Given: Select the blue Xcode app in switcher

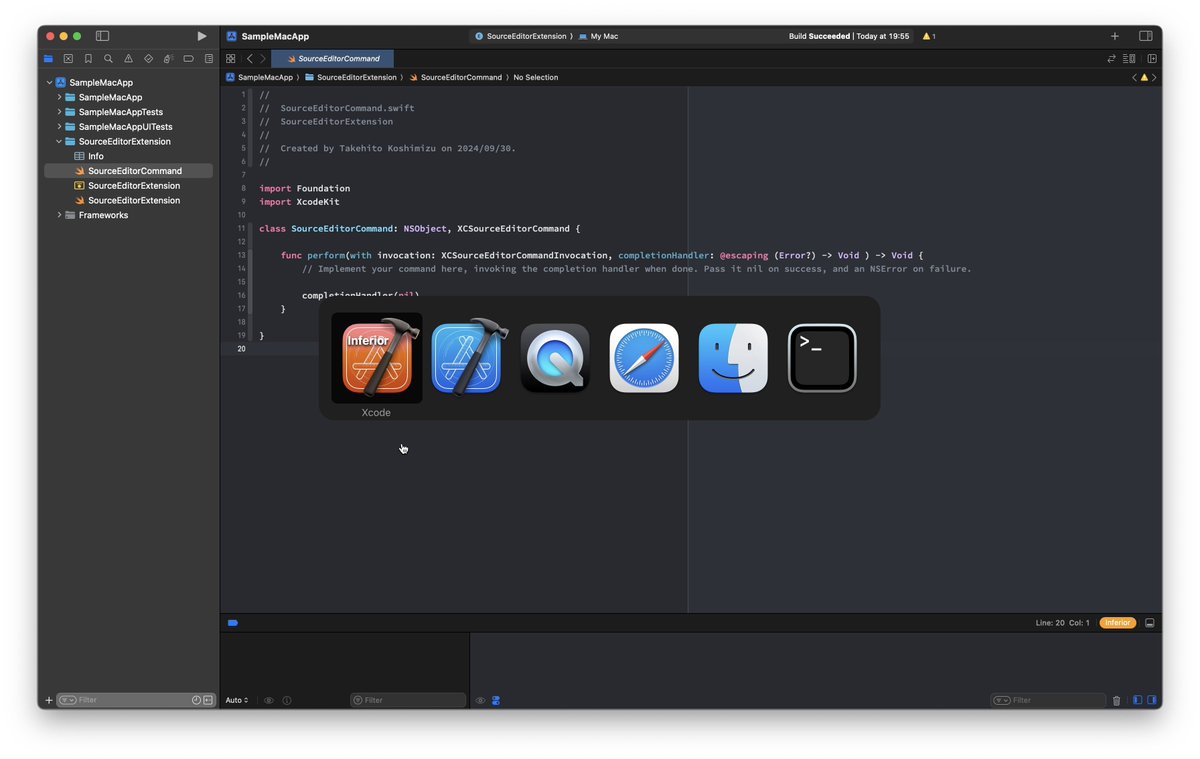Looking at the screenshot, I should (466, 358).
